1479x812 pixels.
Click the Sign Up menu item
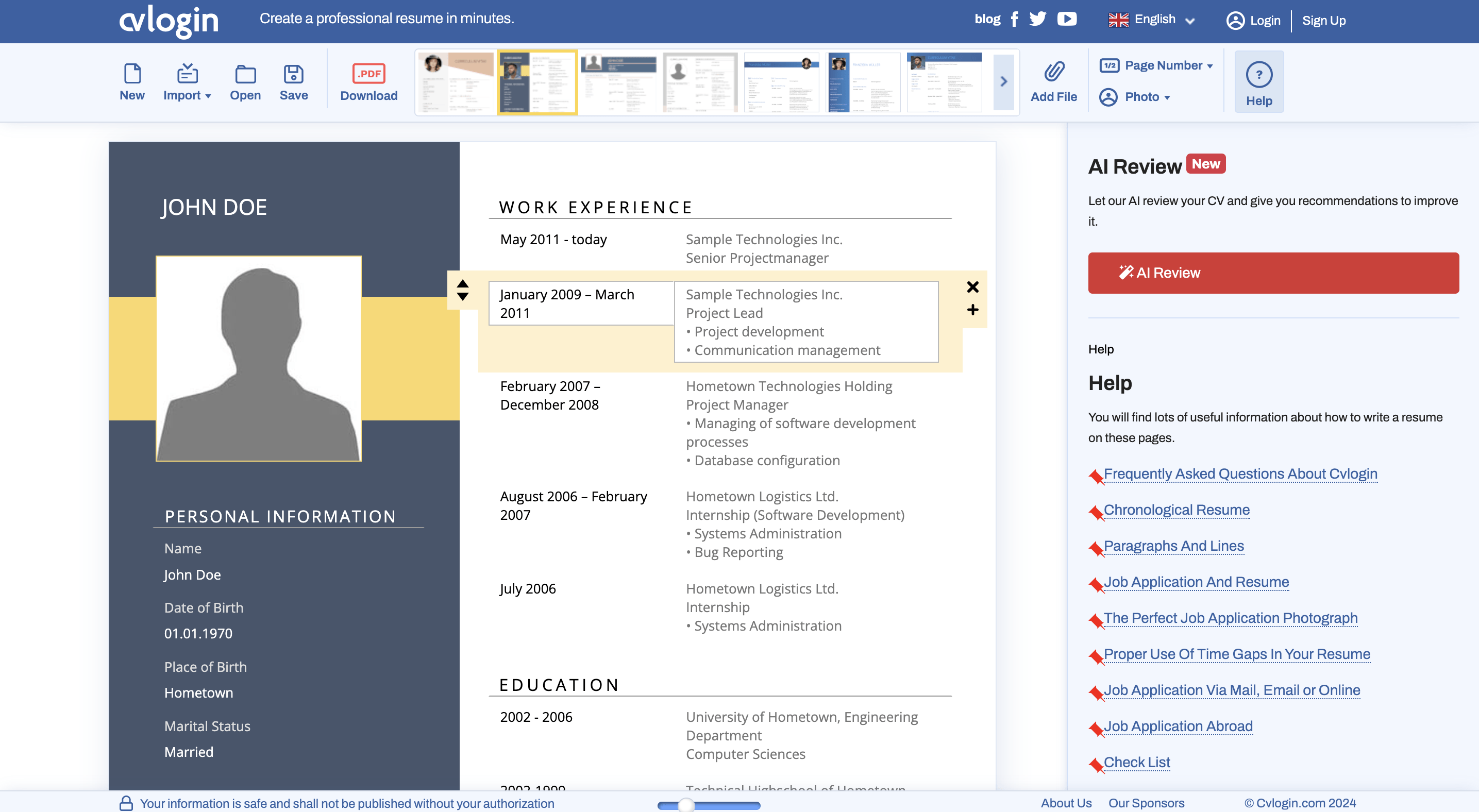[x=1323, y=21]
